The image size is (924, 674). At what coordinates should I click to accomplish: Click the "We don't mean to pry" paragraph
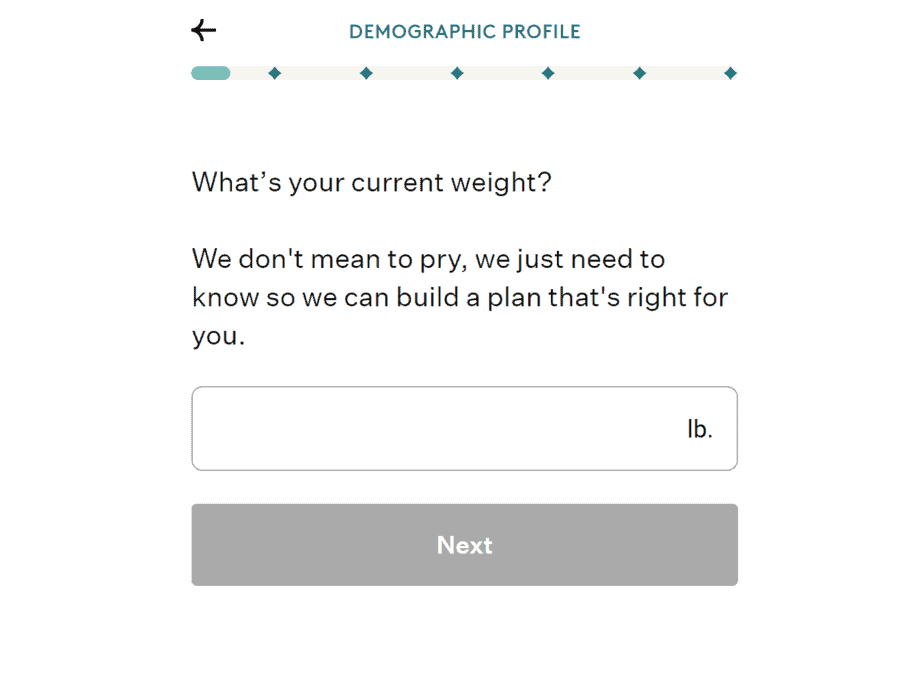coord(460,297)
